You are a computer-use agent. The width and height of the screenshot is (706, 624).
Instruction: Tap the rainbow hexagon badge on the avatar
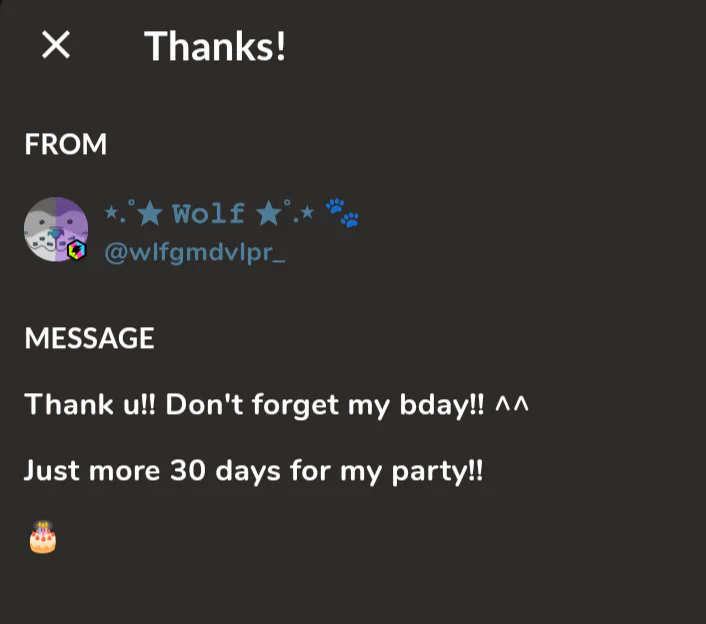77,251
